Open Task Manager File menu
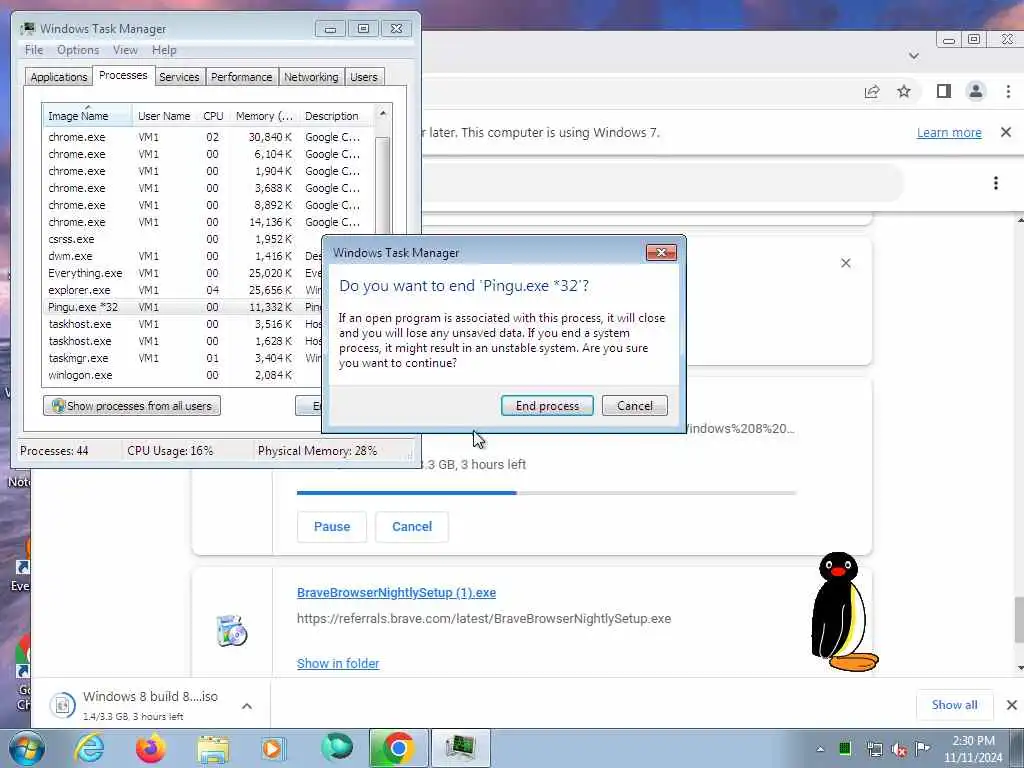 (x=34, y=50)
